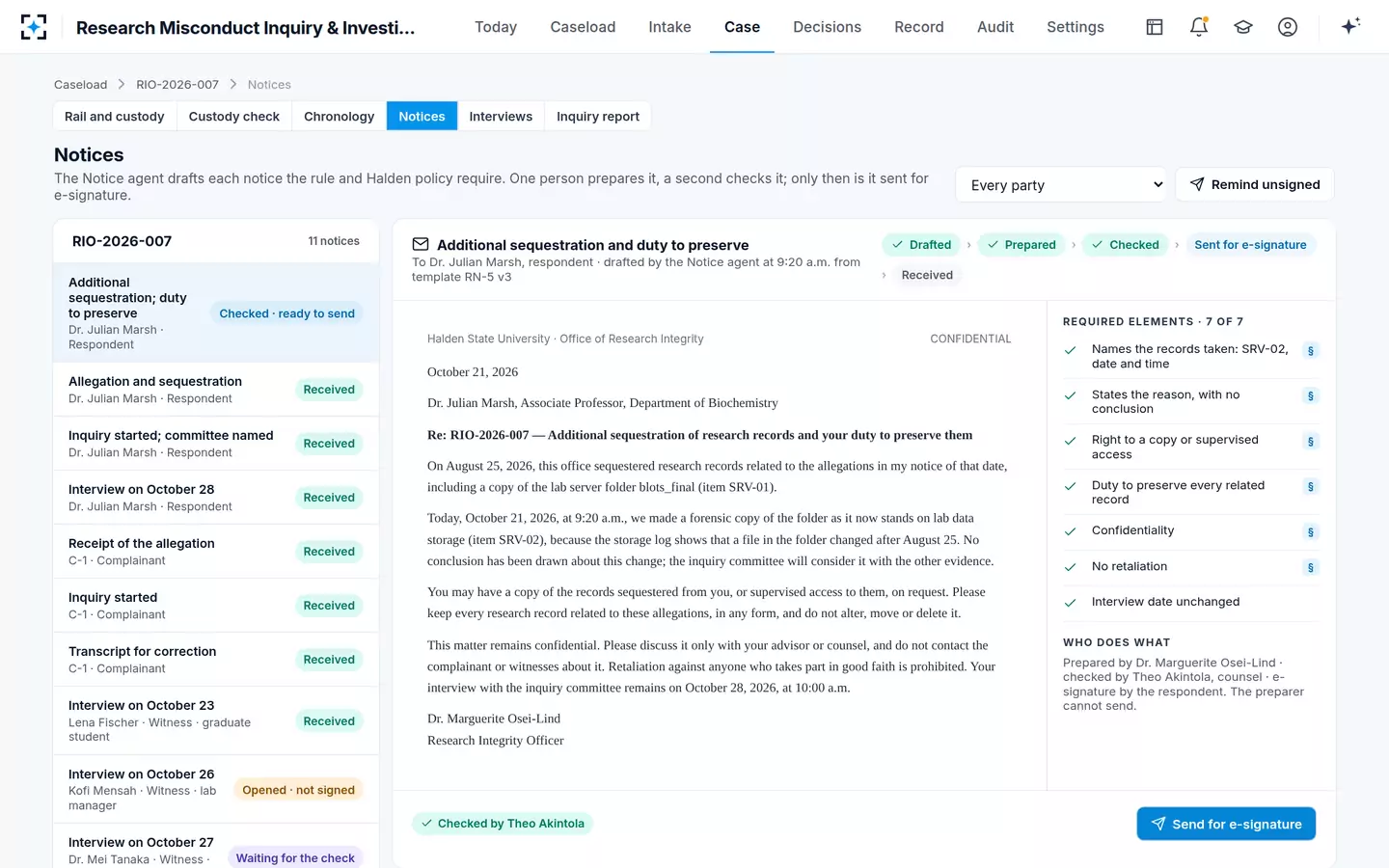This screenshot has height=868, width=1389.
Task: Open the RIO-2026-007 breadcrumb link
Action: click(x=177, y=85)
